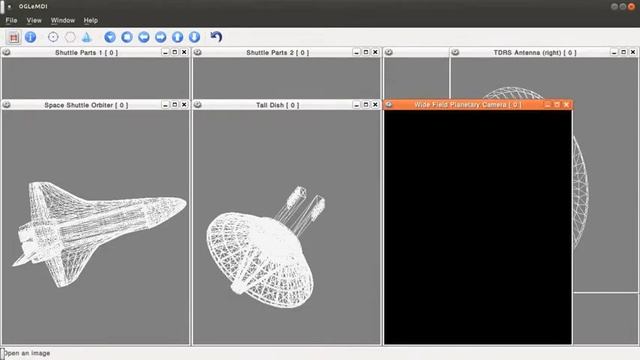The image size is (640, 360).
Task: Minimize the Wide Field Planetary Camera window
Action: pos(547,104)
